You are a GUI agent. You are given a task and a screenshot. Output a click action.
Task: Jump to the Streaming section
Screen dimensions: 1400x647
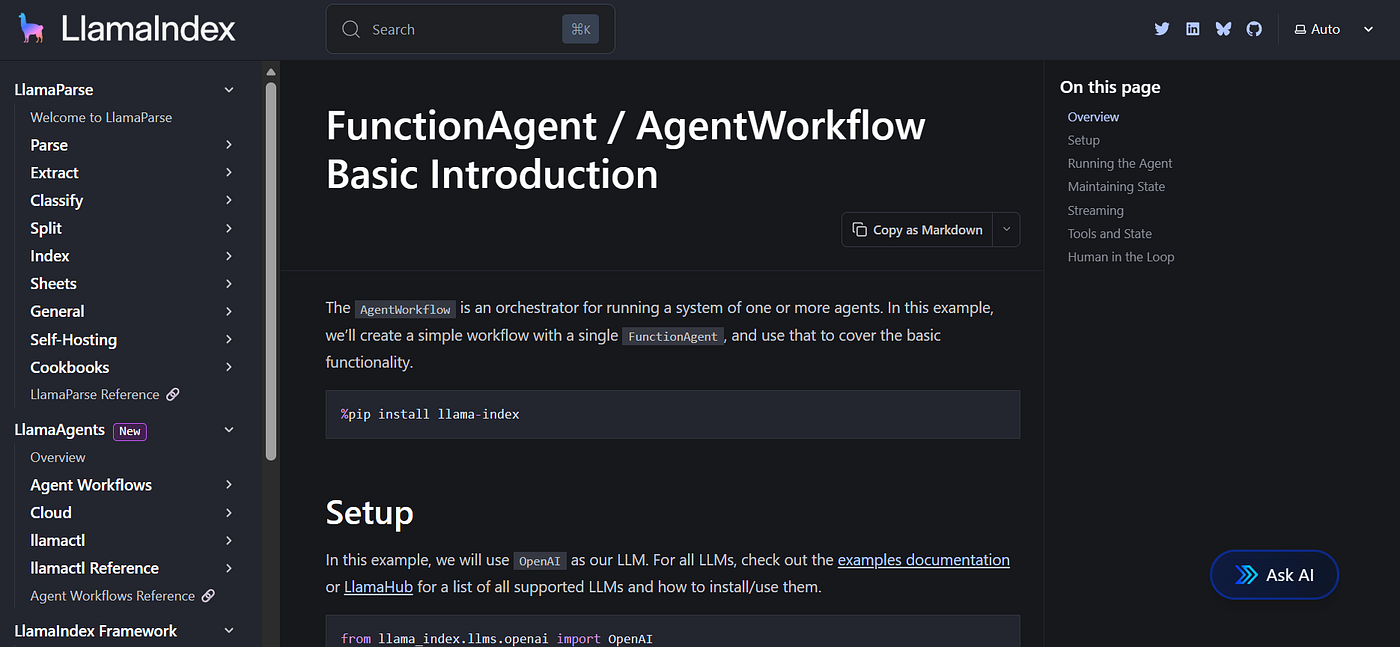pos(1095,210)
